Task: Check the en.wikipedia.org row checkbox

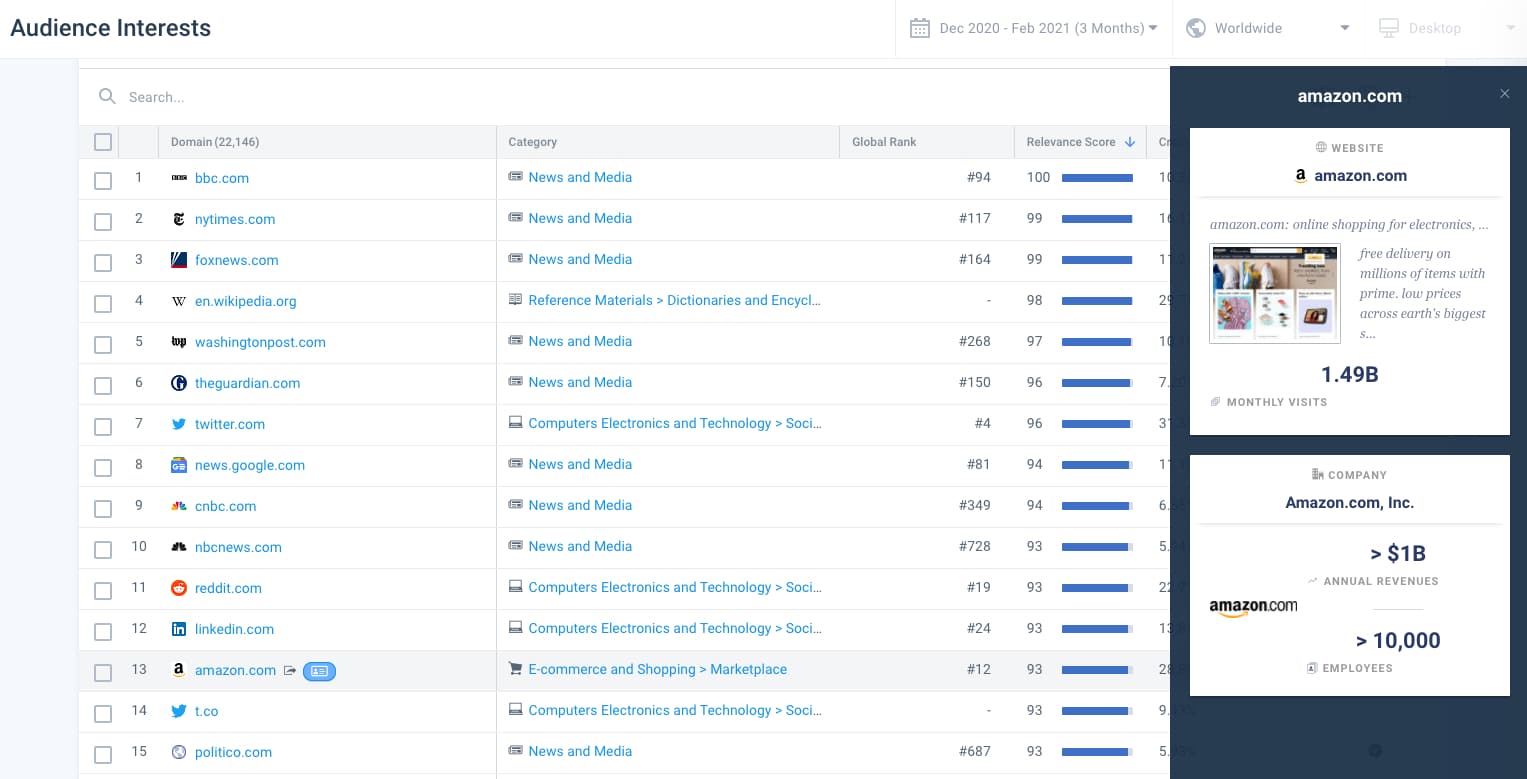Action: point(103,304)
